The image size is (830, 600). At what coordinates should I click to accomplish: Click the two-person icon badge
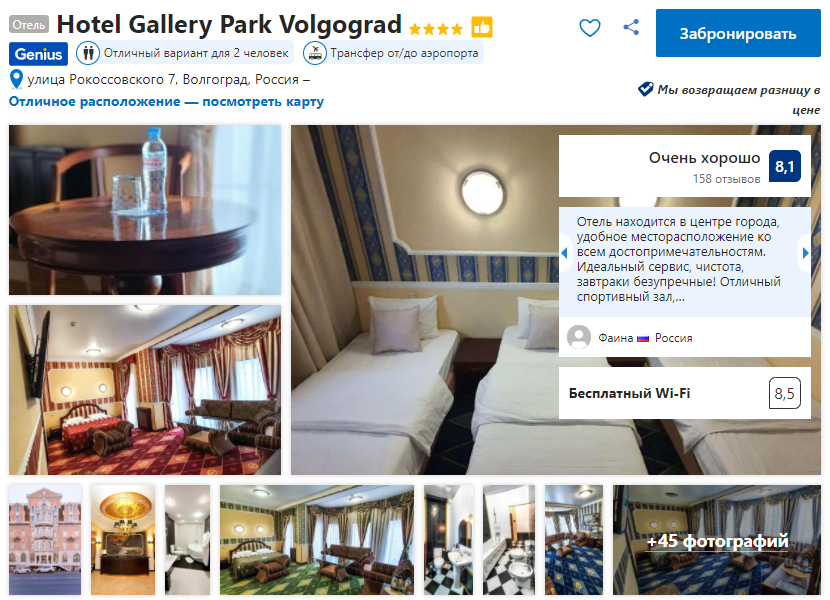(88, 53)
